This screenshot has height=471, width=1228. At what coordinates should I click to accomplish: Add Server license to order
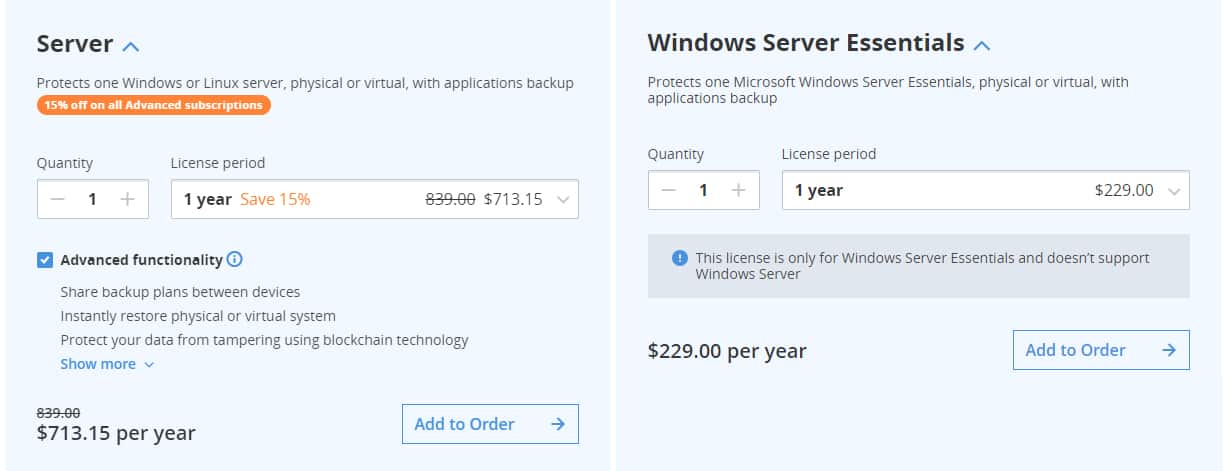click(x=490, y=424)
